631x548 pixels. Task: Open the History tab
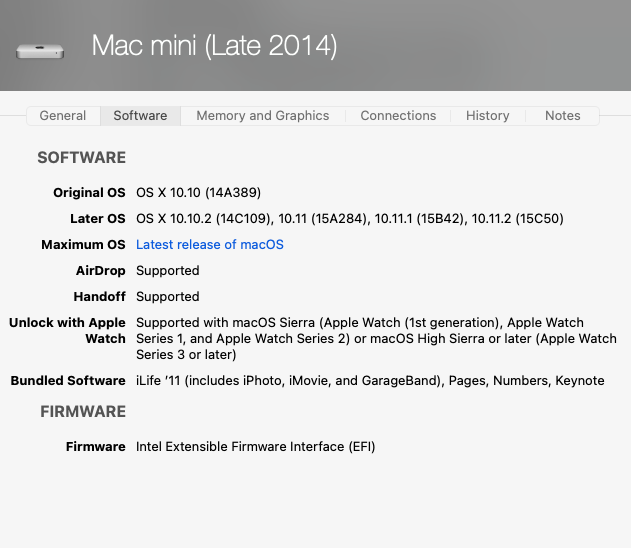tap(487, 116)
